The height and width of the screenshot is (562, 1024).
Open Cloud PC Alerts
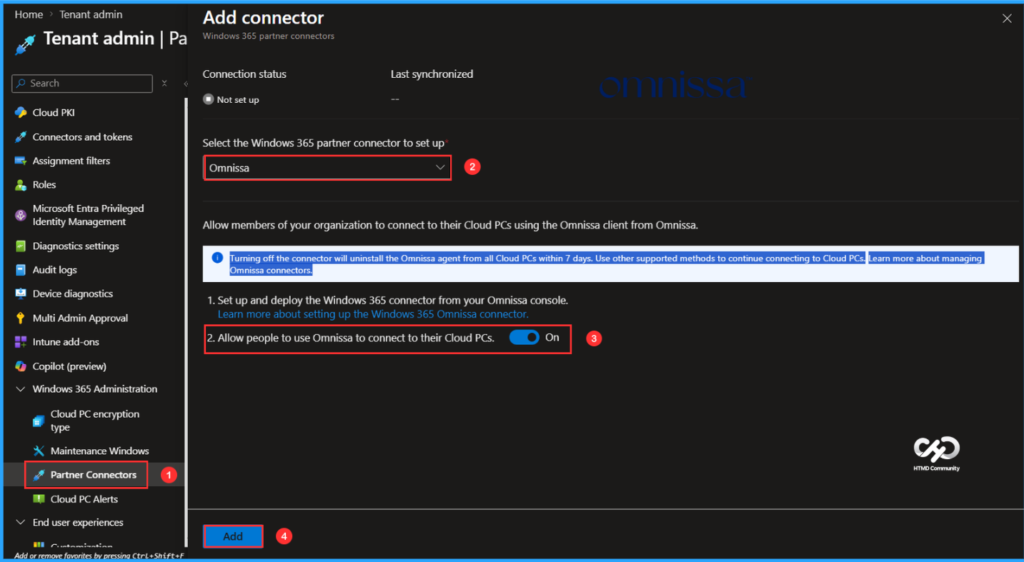[x=84, y=499]
